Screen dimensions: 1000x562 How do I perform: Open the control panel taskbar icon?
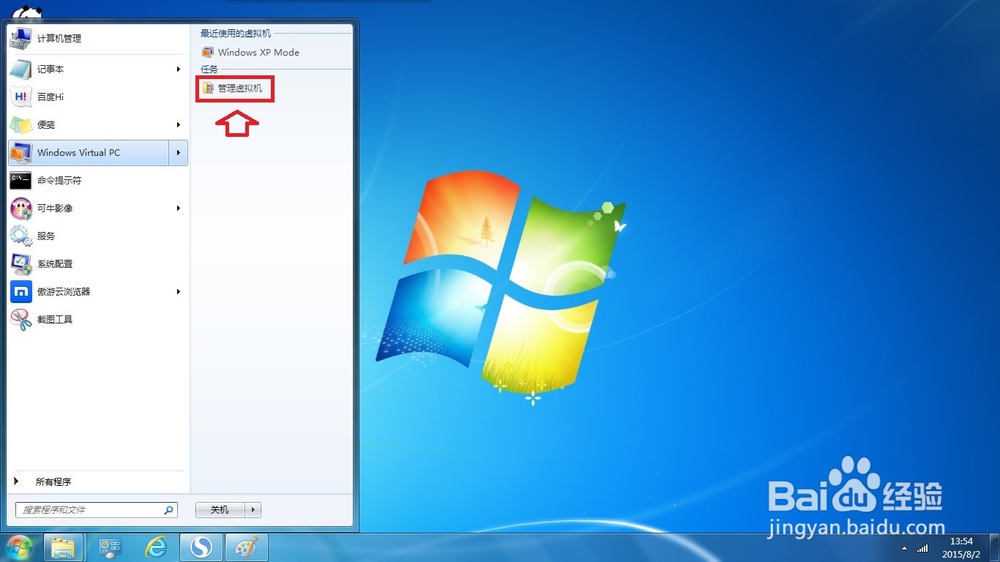coord(110,547)
